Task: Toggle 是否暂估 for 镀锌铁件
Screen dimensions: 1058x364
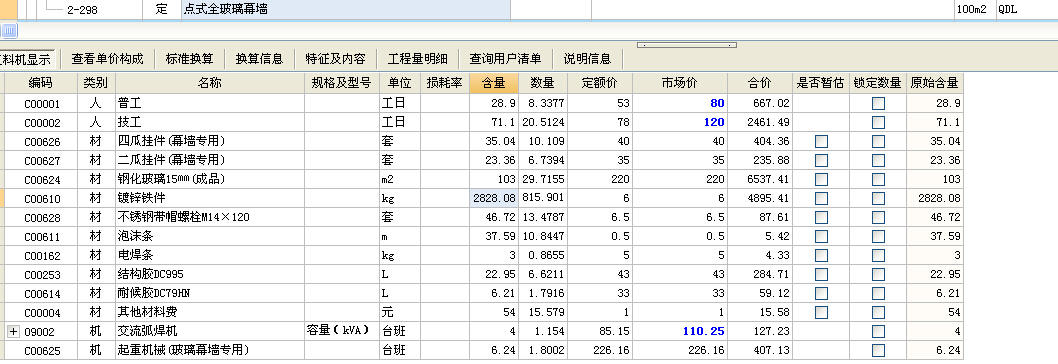Action: [821, 199]
